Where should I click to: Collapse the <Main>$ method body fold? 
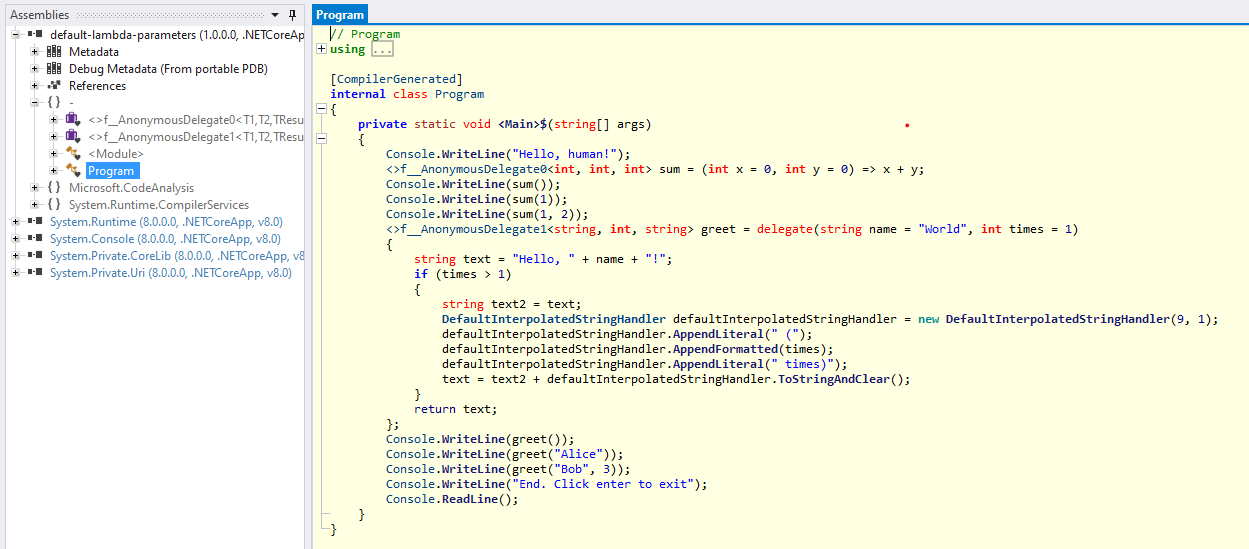point(321,139)
